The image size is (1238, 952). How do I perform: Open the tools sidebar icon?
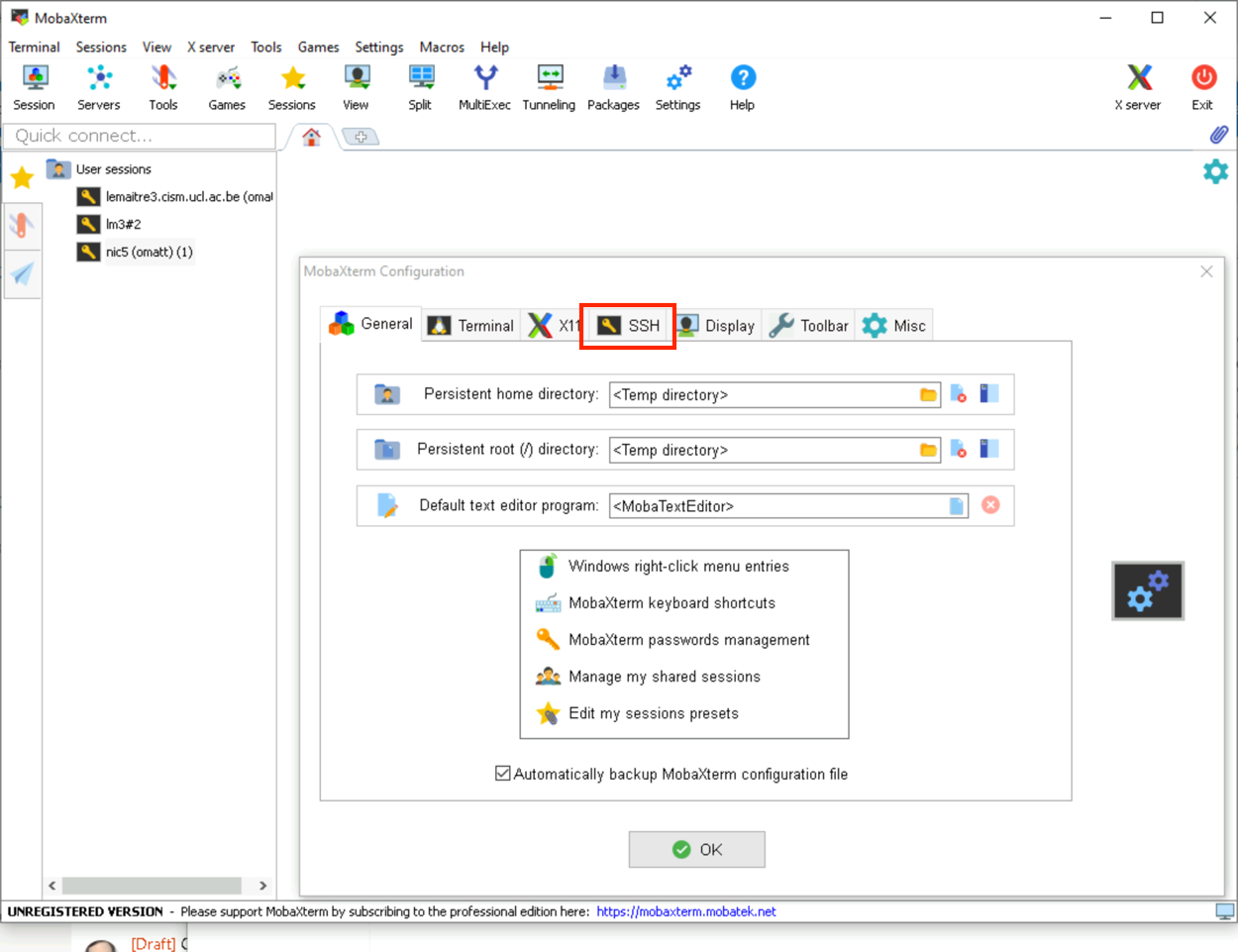pyautogui.click(x=22, y=226)
